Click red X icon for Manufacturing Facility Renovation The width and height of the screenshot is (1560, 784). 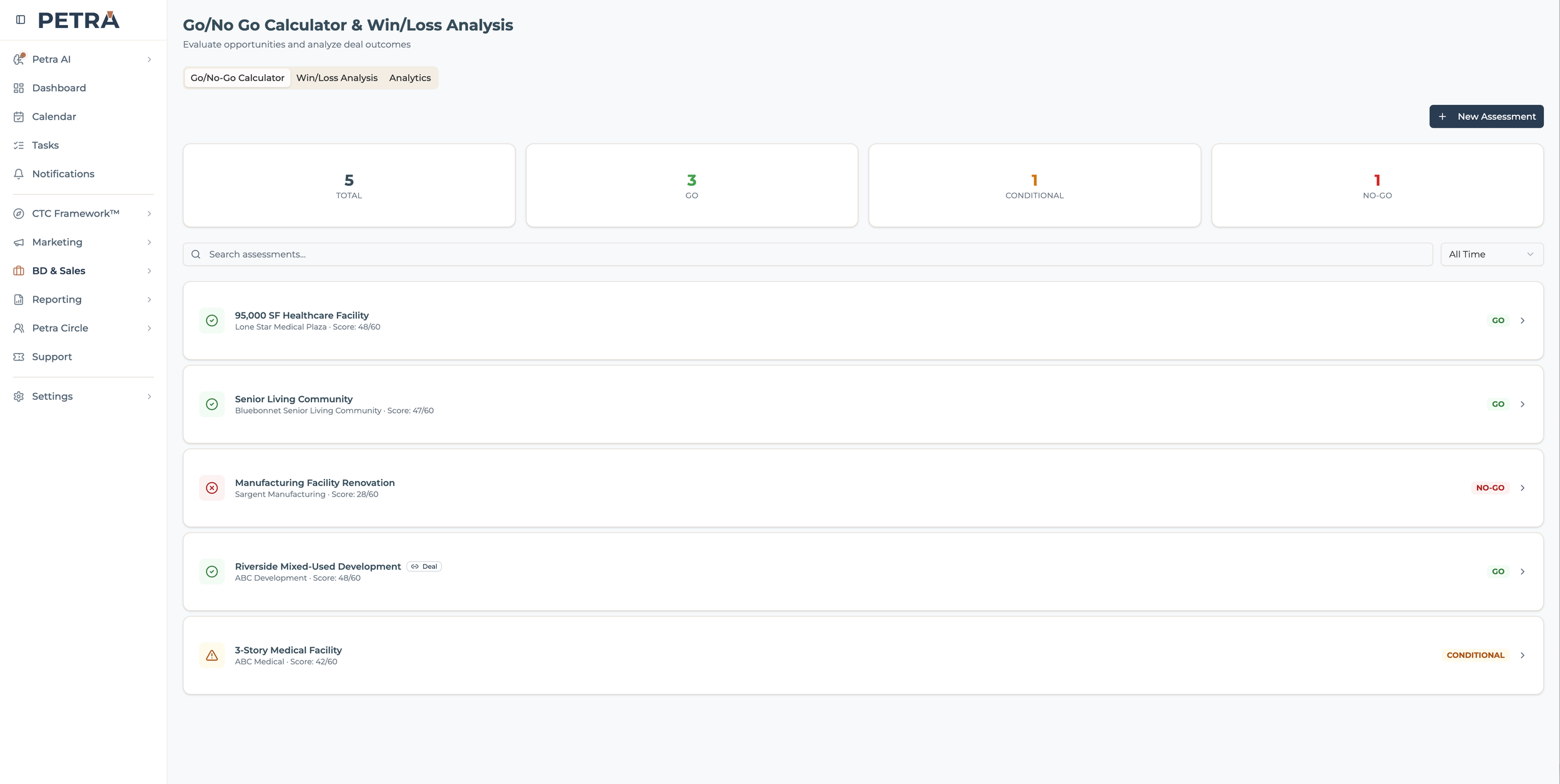point(212,488)
